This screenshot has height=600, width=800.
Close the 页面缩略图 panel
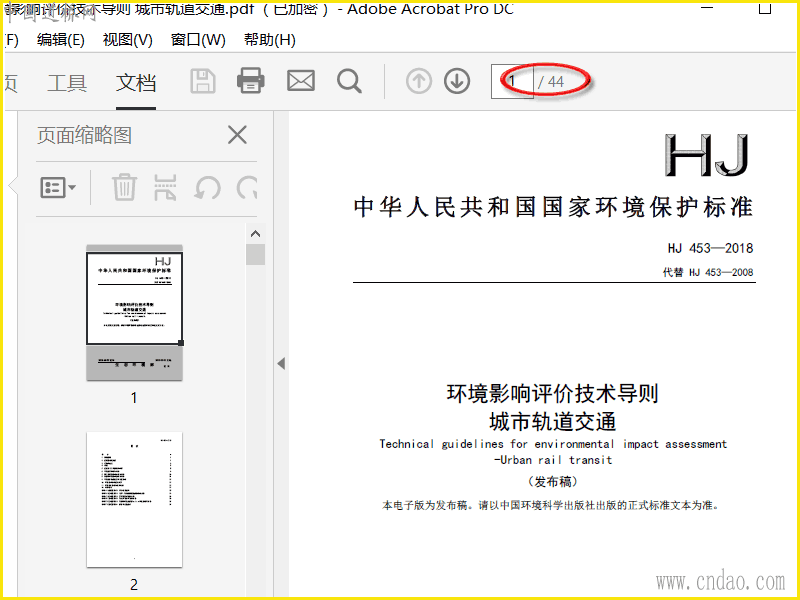click(237, 135)
